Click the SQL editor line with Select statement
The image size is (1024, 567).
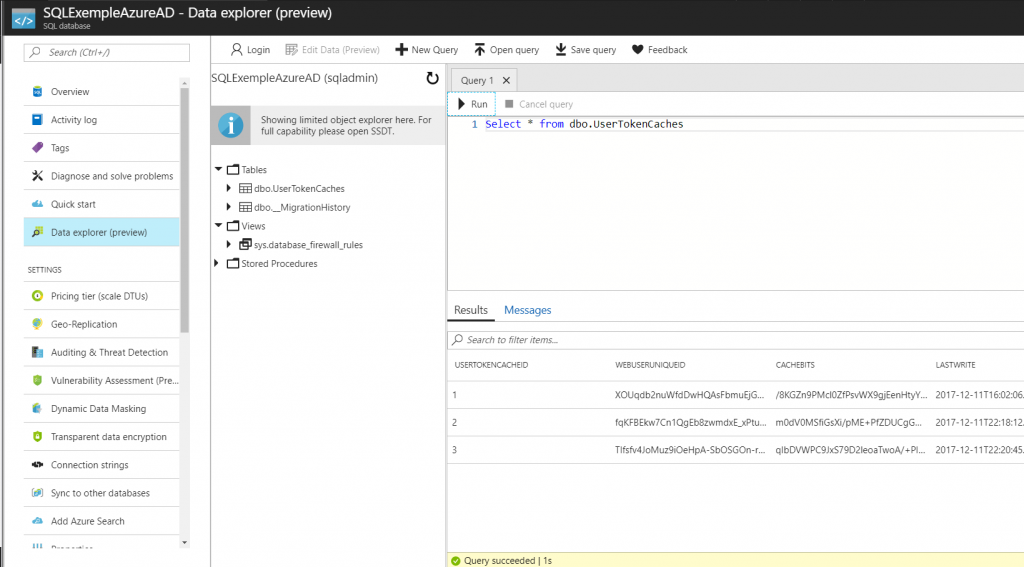pyautogui.click(x=584, y=124)
